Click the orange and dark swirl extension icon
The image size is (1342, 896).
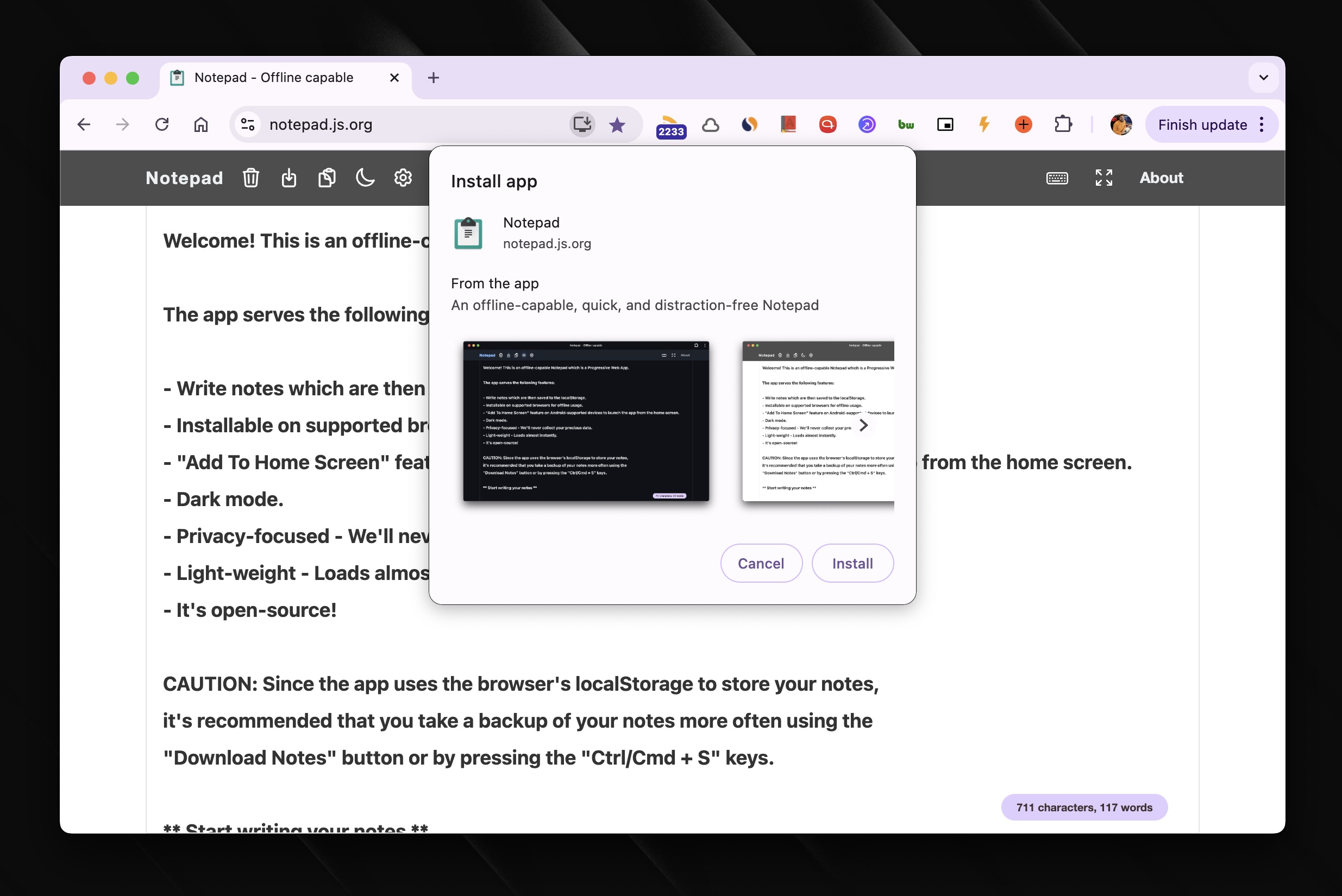pyautogui.click(x=749, y=124)
